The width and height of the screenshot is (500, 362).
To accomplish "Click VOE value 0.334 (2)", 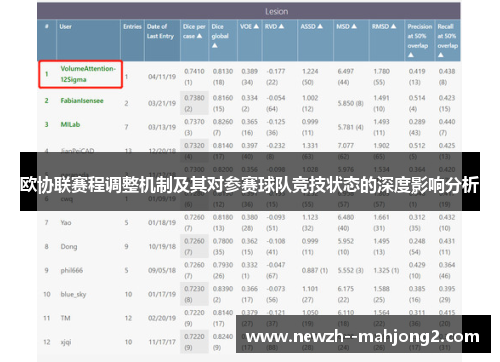I will pos(250,103).
